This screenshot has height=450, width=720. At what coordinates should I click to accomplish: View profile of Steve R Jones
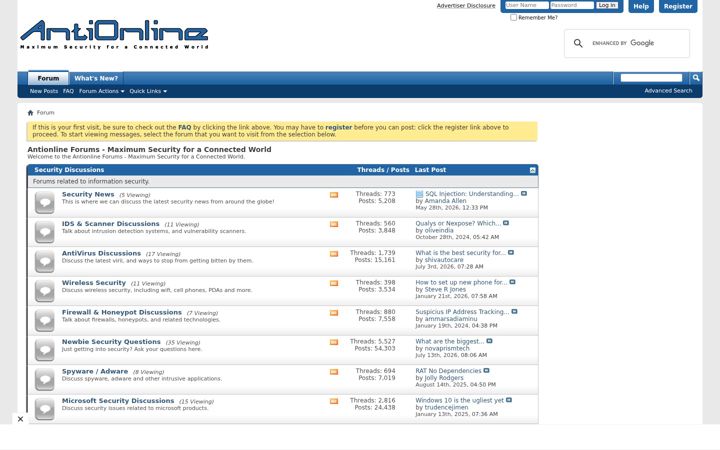click(445, 289)
